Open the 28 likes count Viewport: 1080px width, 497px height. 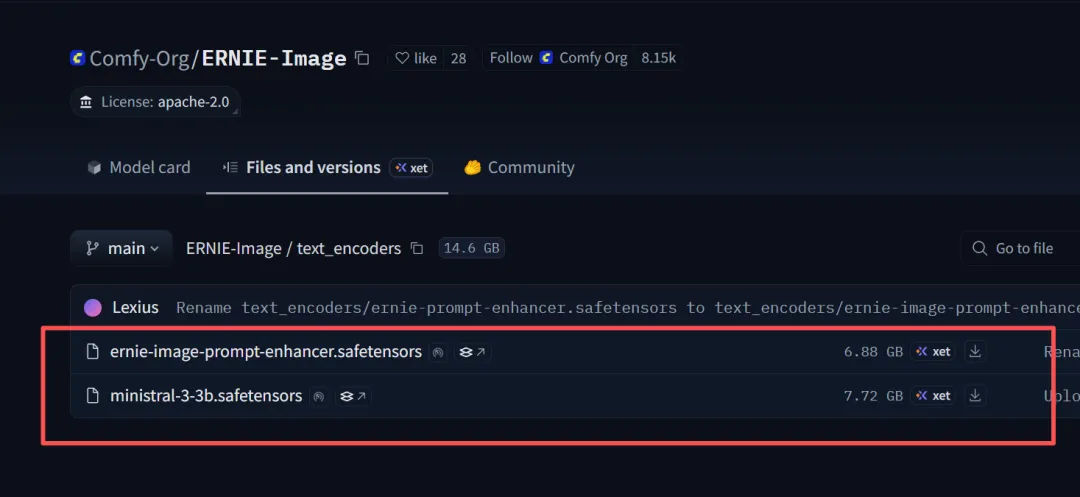[x=458, y=59]
